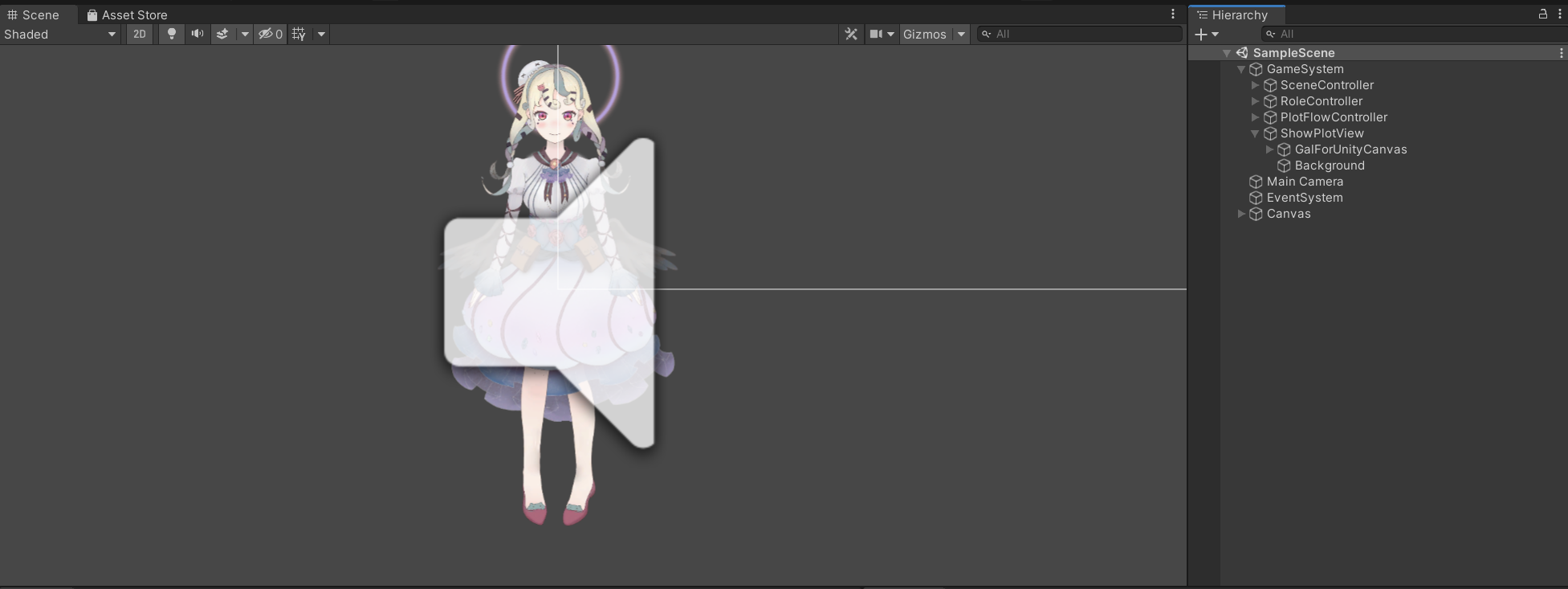The image size is (1568, 589).
Task: Toggle scene grid visibility icon
Action: (x=299, y=34)
